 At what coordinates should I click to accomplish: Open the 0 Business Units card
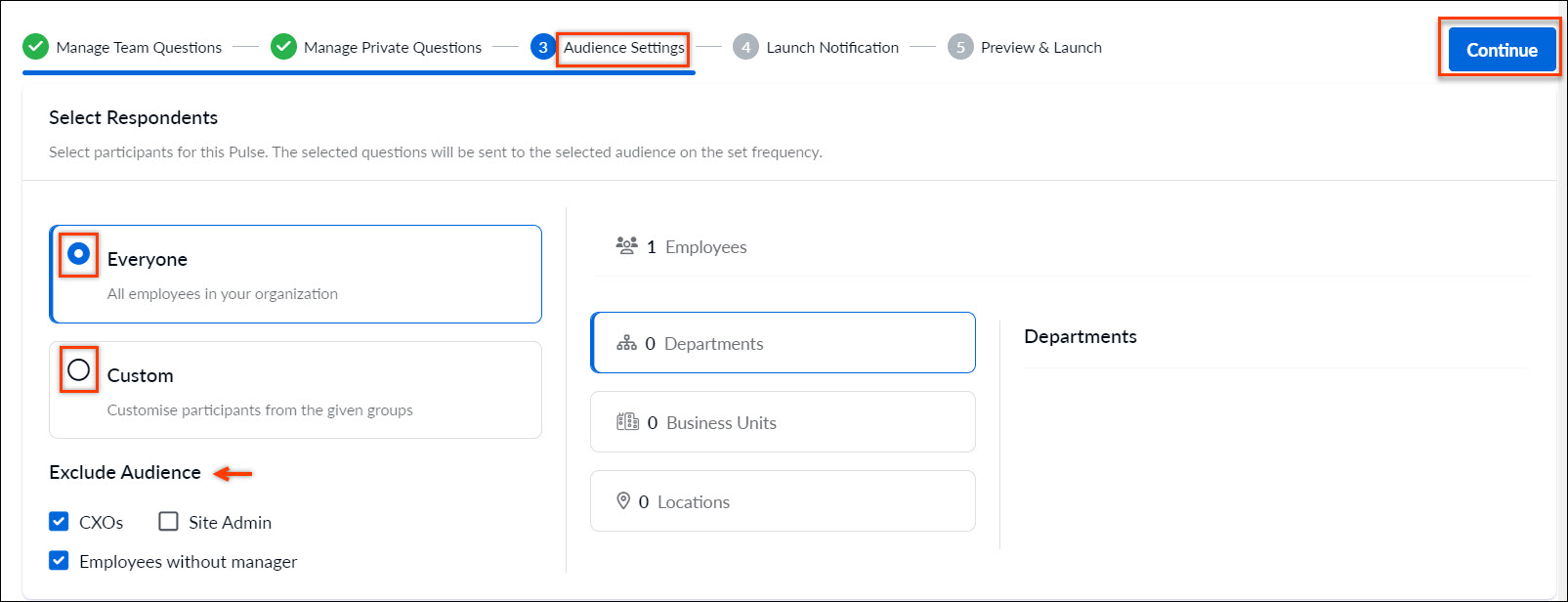(x=783, y=422)
